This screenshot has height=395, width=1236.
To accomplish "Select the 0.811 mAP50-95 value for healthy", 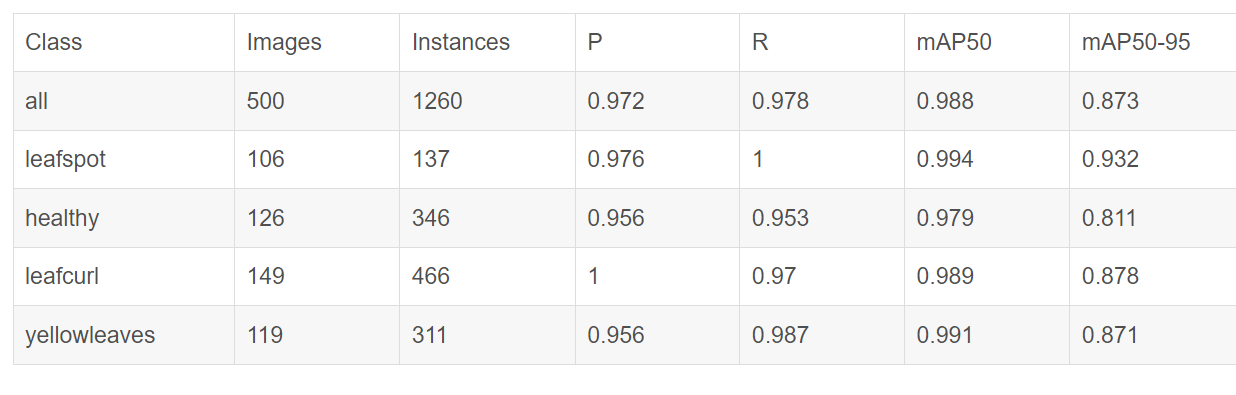I will [x=1153, y=217].
